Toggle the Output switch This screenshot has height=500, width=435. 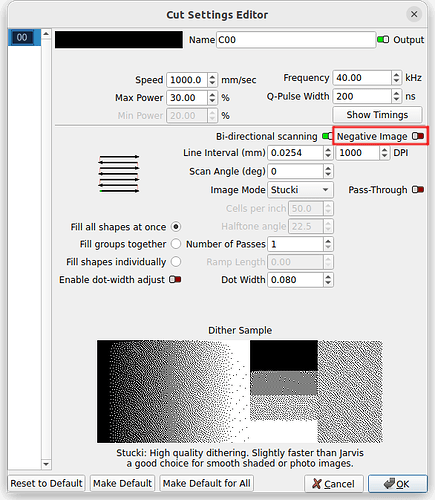(383, 40)
